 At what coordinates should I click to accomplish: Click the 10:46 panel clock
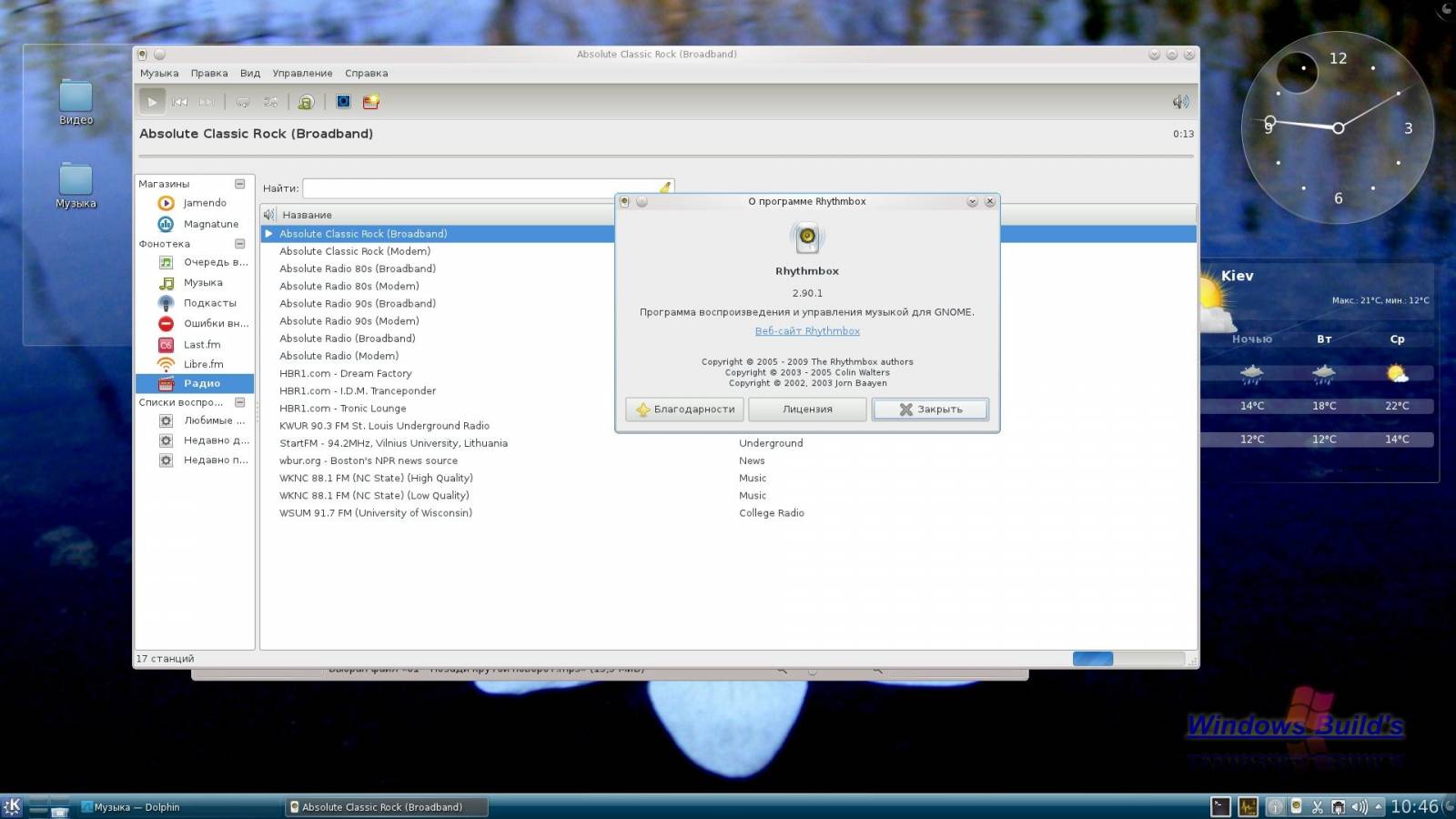pyautogui.click(x=1414, y=806)
